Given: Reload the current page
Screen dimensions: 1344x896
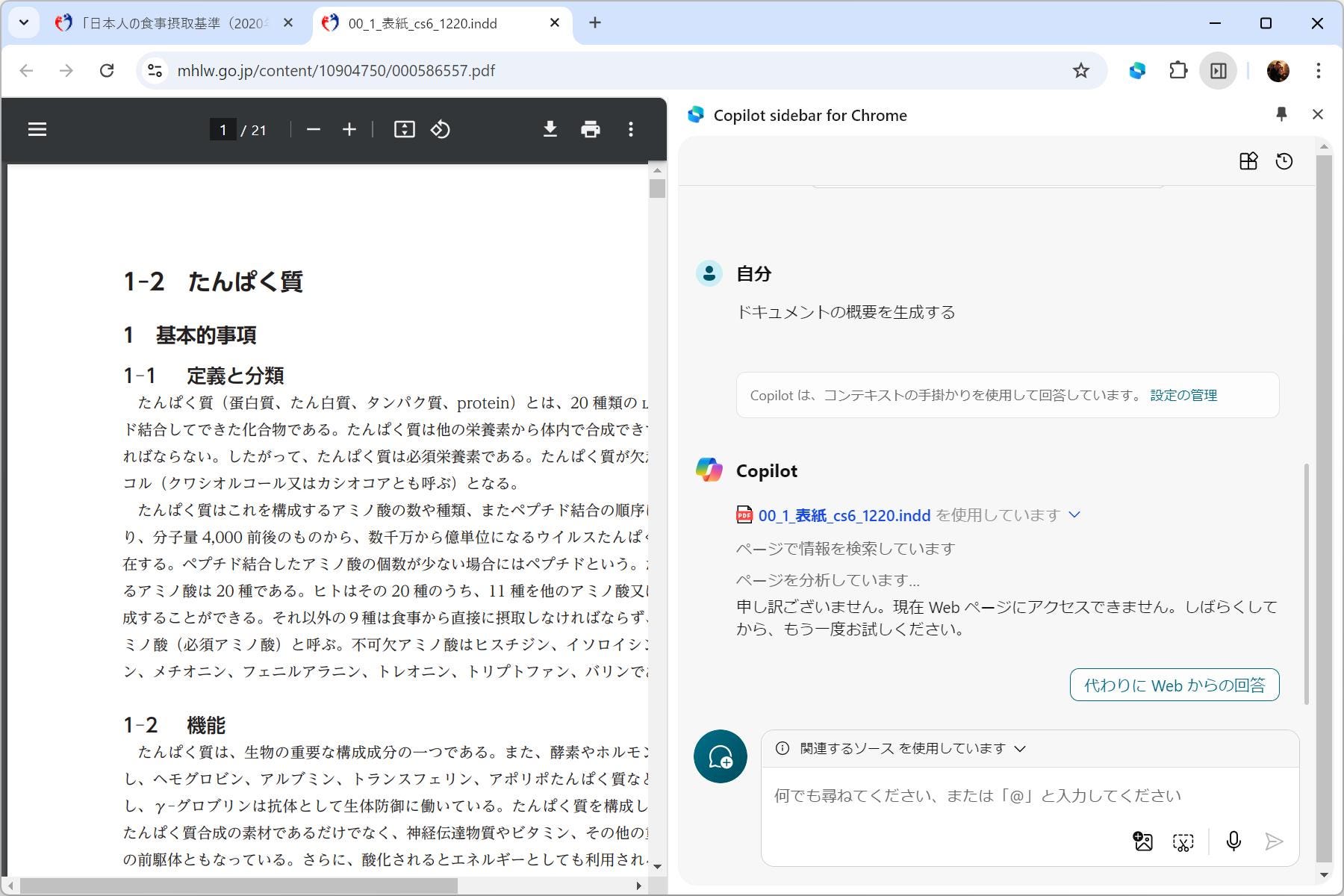Looking at the screenshot, I should pyautogui.click(x=107, y=71).
